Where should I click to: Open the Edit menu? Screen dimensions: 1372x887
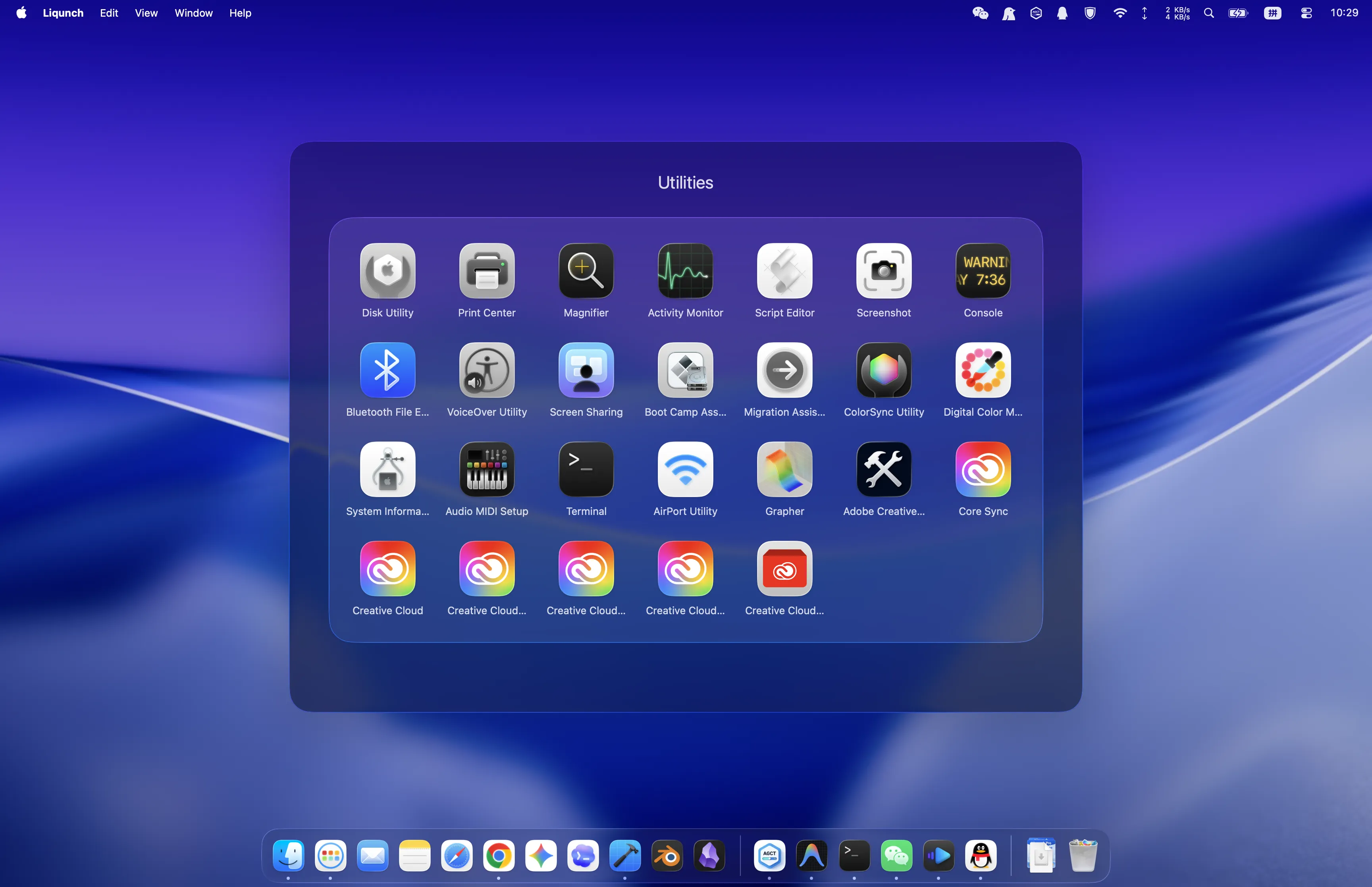click(x=109, y=13)
